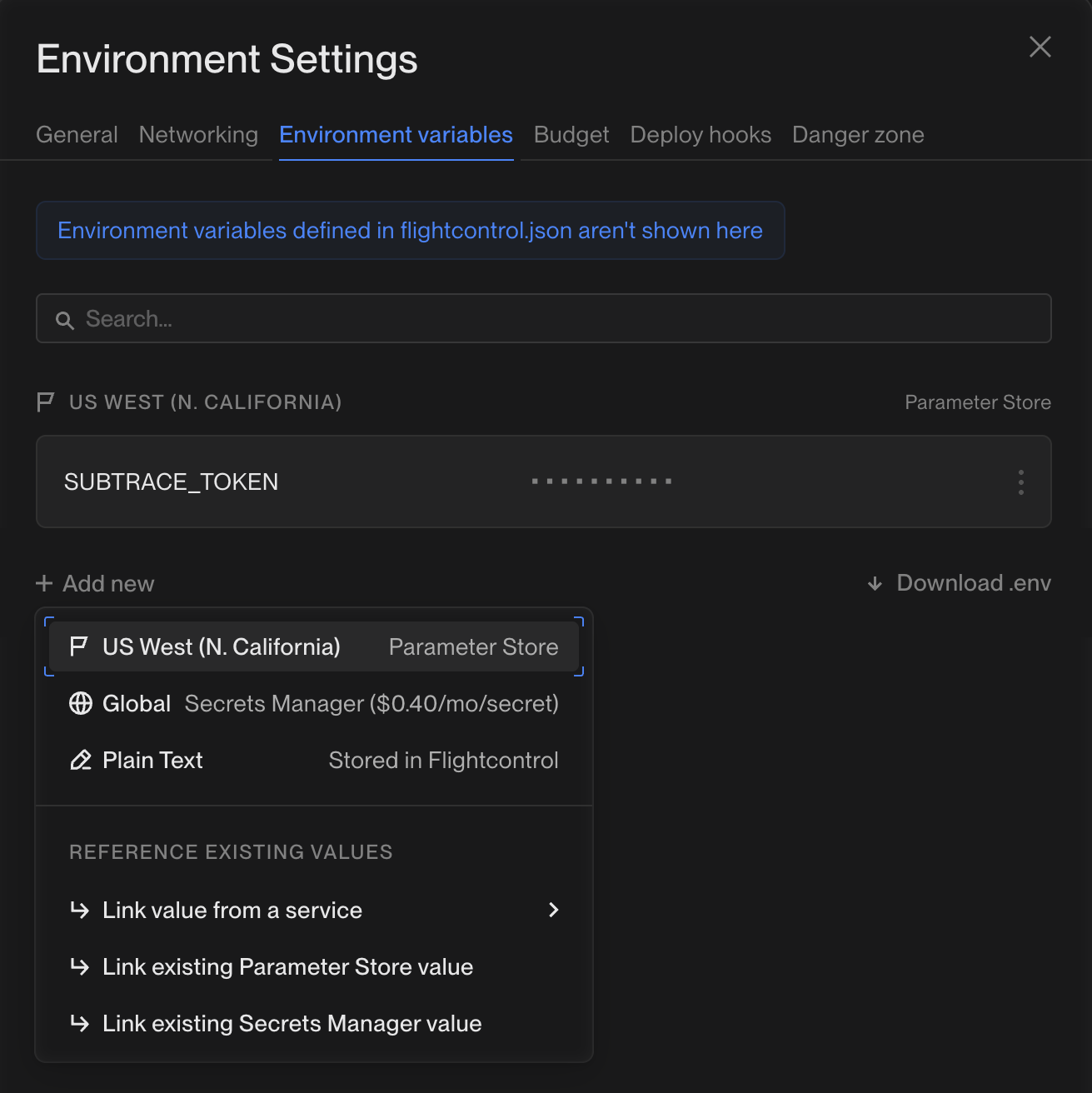Click the flag icon beside US WEST header
This screenshot has width=1092, height=1093.
coord(46,402)
